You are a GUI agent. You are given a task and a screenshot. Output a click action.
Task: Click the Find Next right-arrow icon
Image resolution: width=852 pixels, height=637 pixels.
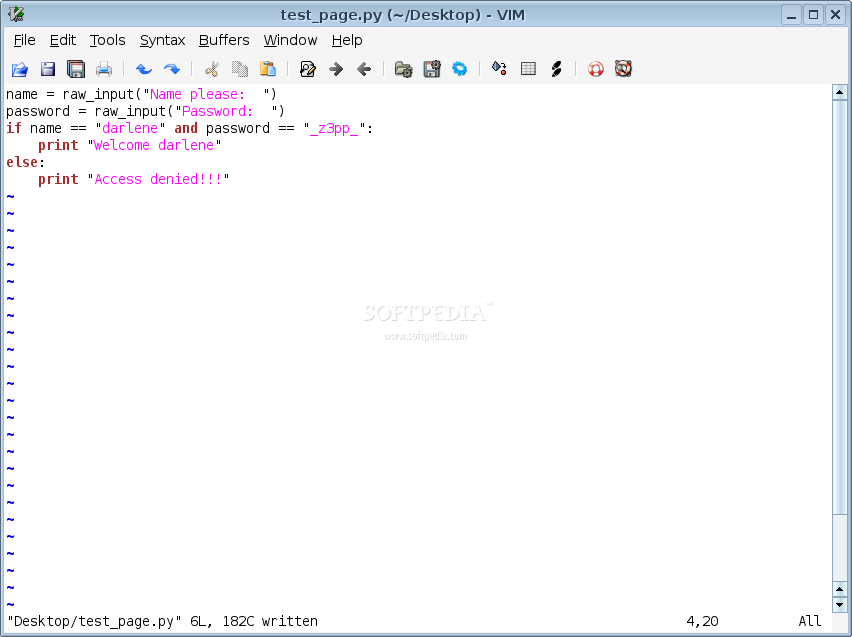[336, 69]
